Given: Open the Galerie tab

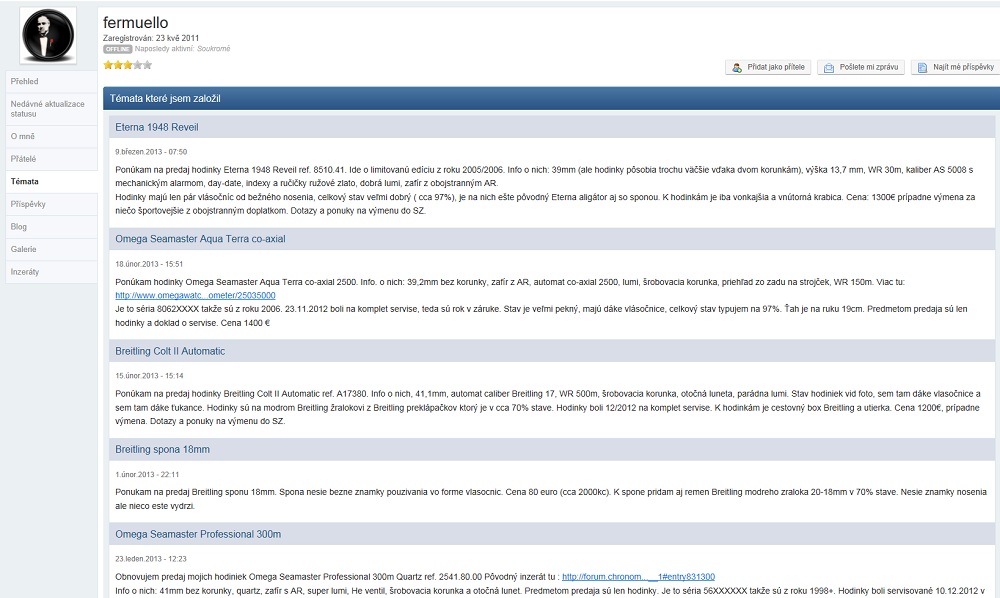Looking at the screenshot, I should [x=51, y=249].
